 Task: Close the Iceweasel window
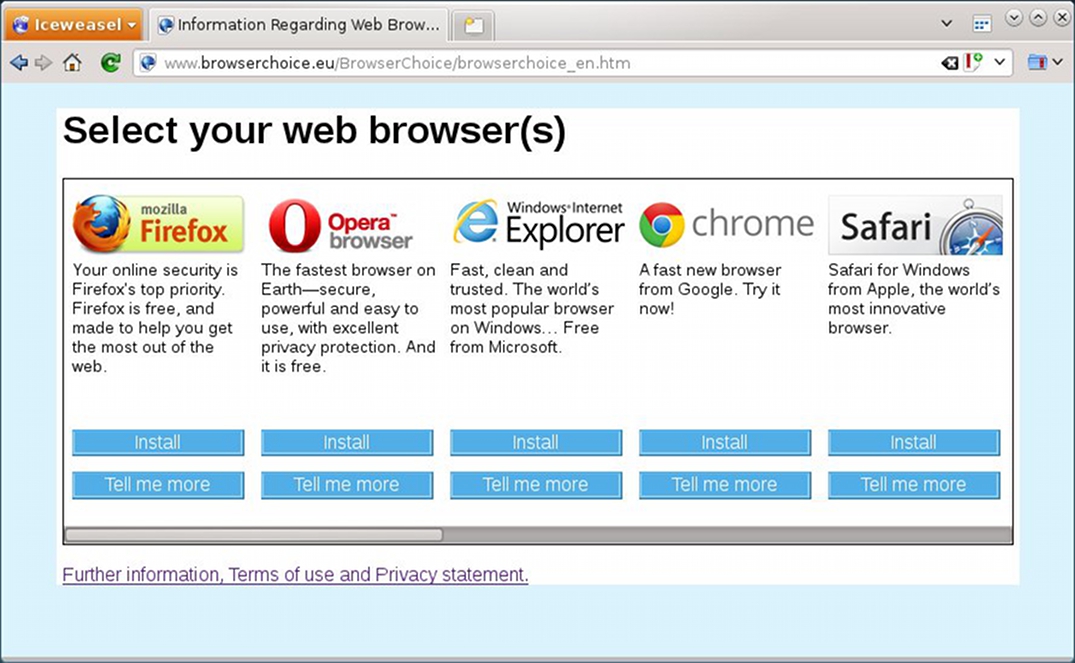tap(1063, 18)
